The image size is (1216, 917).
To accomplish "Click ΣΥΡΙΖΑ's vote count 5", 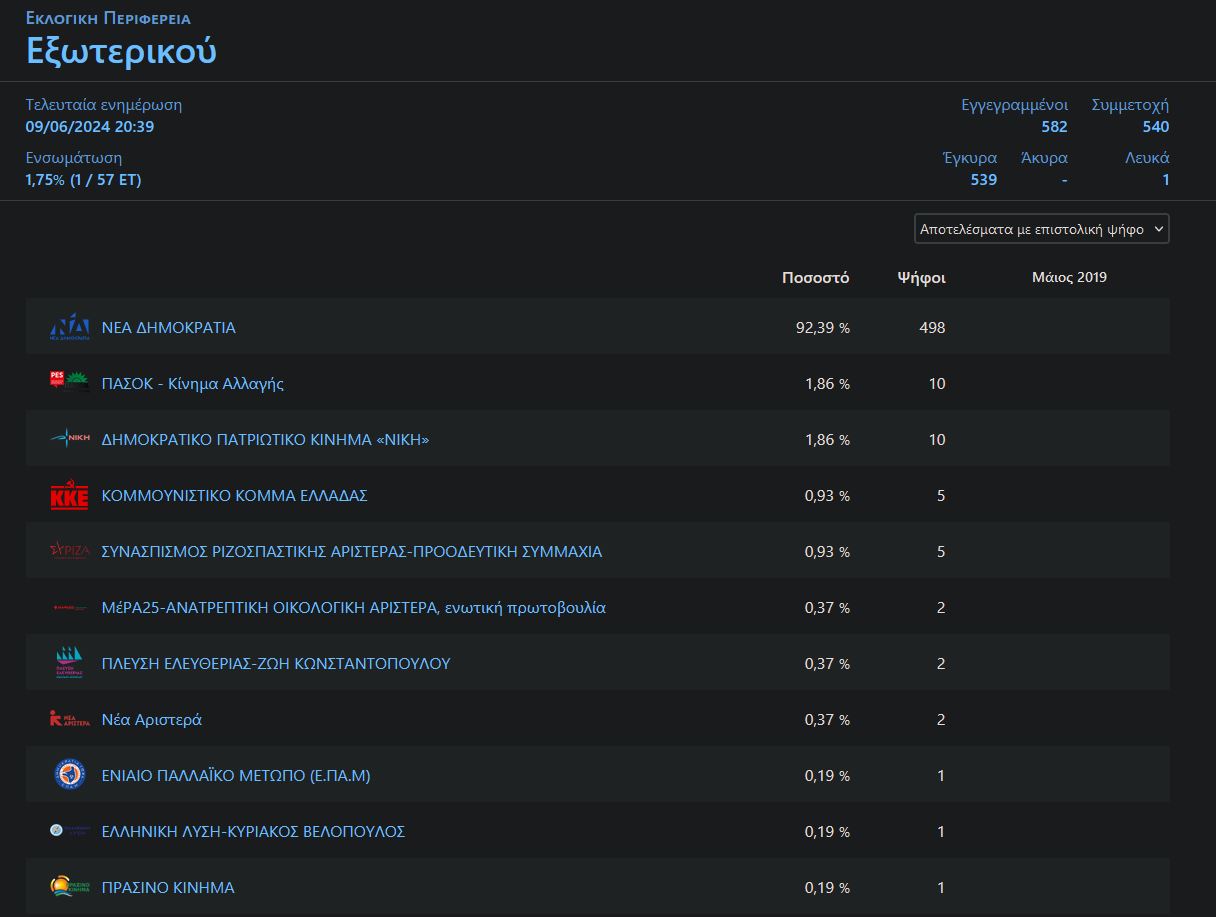I will coord(941,552).
